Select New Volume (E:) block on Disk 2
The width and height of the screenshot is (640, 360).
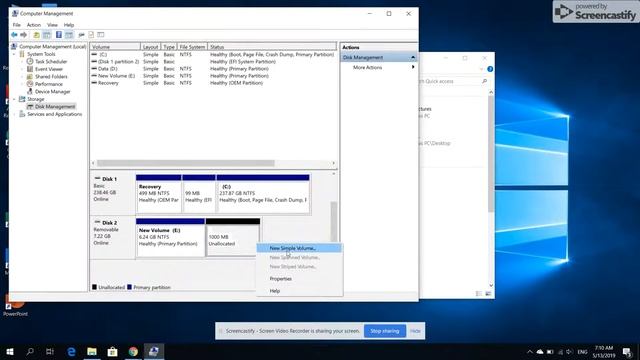pyautogui.click(x=170, y=238)
